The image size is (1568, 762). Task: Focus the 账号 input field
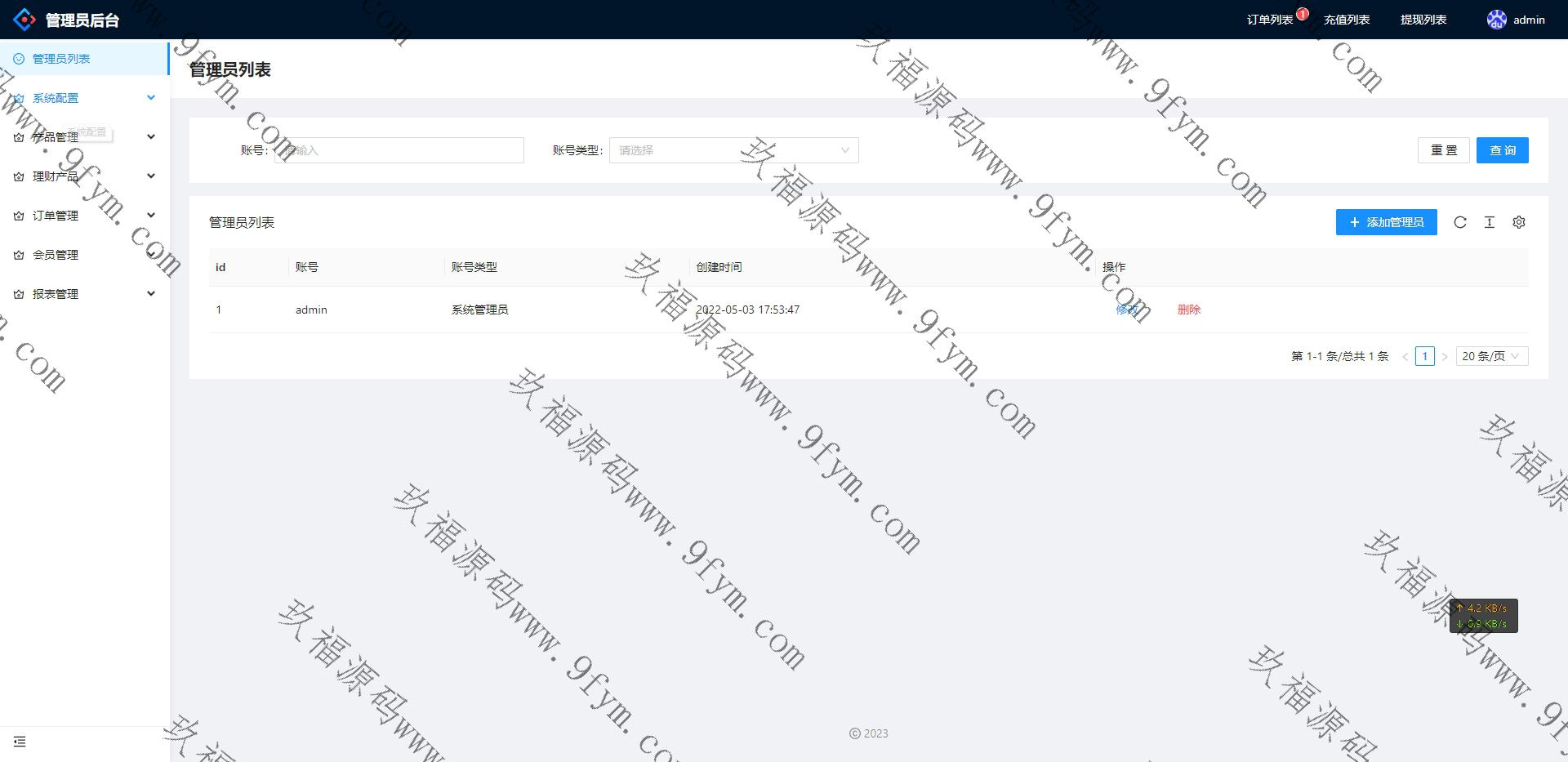tap(400, 150)
